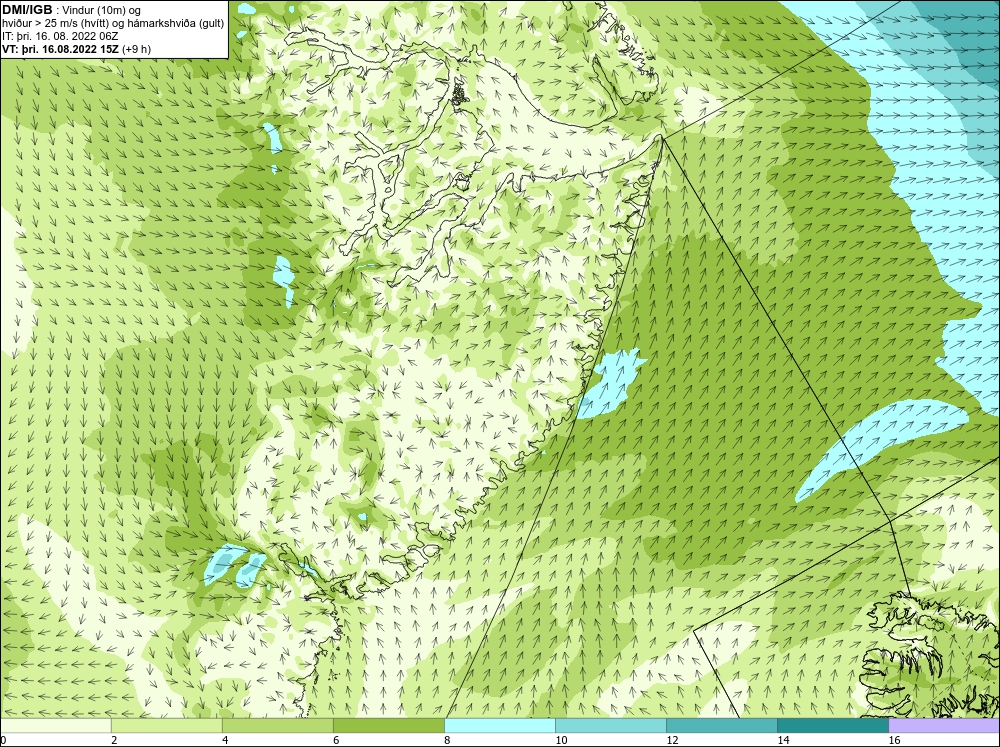Click the legend tick label '14'

(x=783, y=740)
